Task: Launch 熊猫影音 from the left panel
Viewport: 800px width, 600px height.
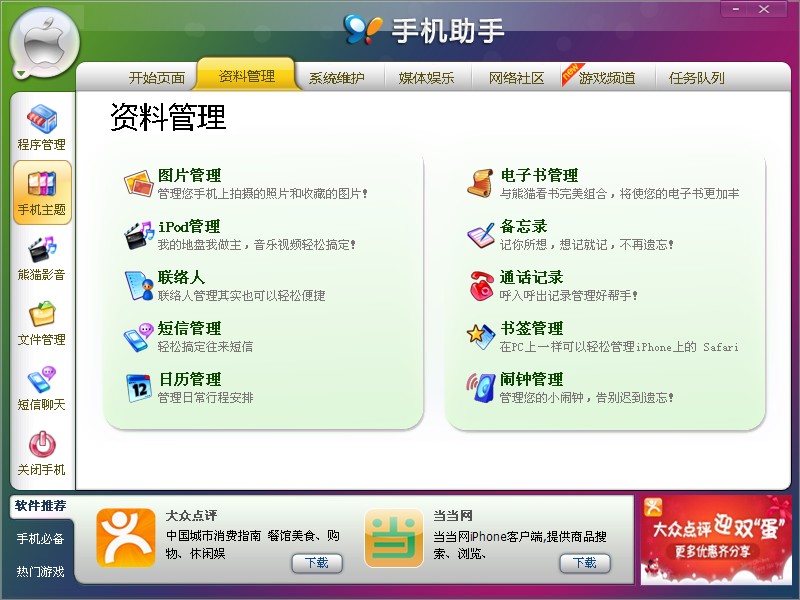Action: point(41,258)
